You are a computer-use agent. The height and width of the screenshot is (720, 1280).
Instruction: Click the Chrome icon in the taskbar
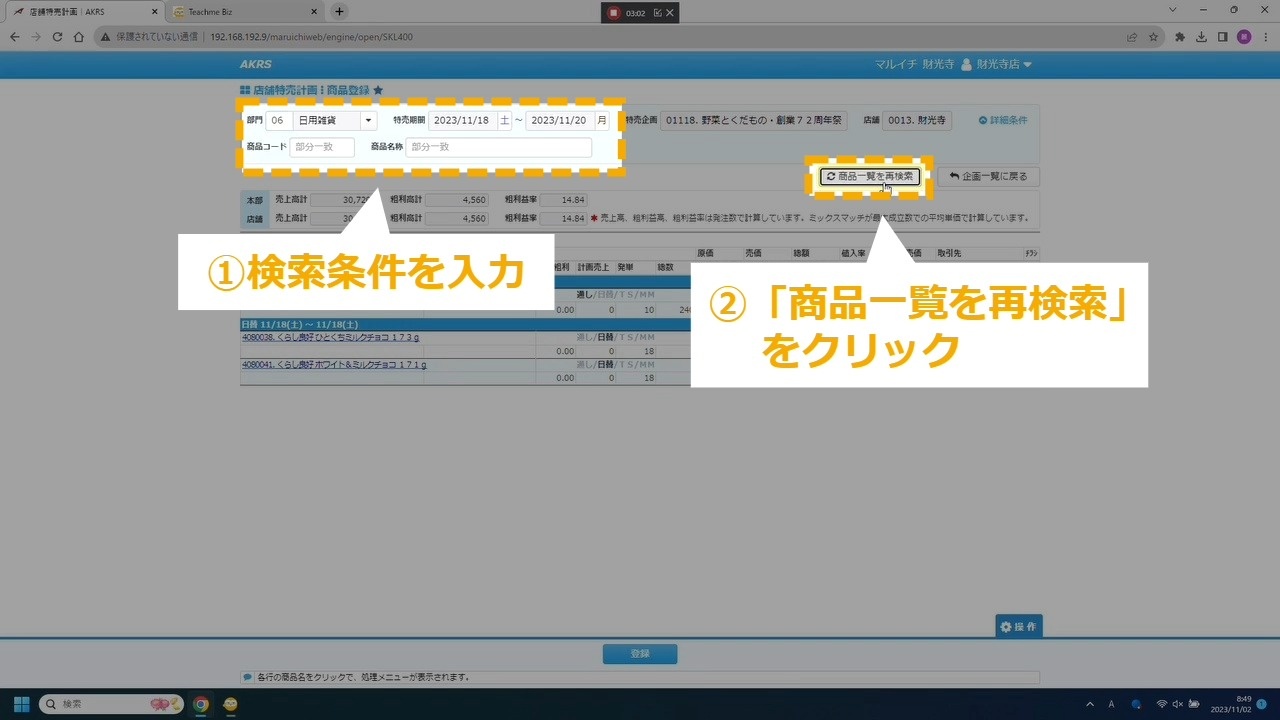[x=201, y=704]
